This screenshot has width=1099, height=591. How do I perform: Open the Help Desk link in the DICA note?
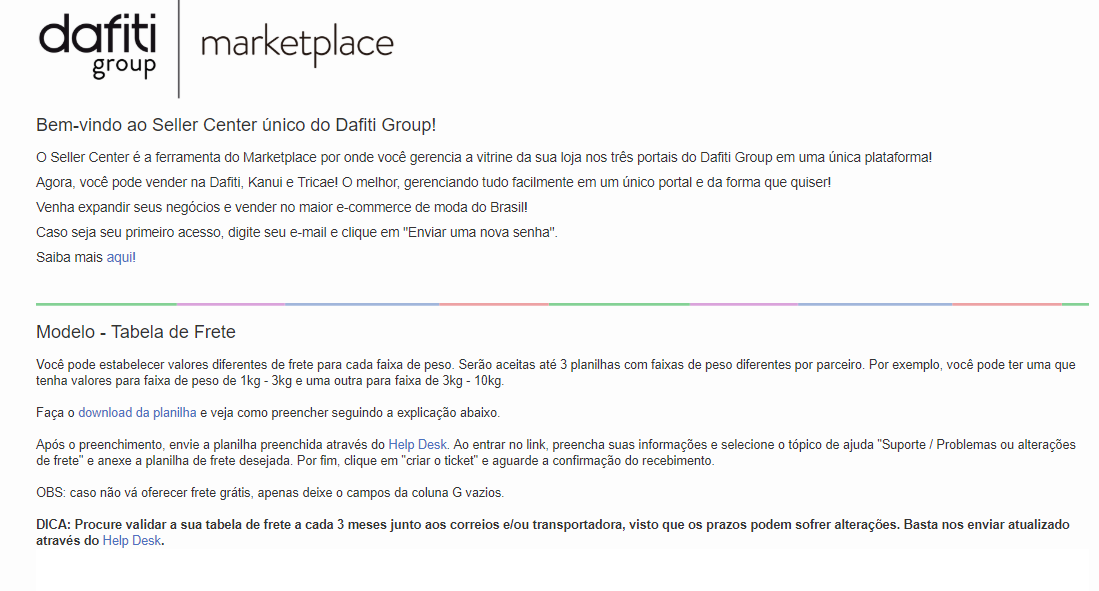[x=132, y=541]
